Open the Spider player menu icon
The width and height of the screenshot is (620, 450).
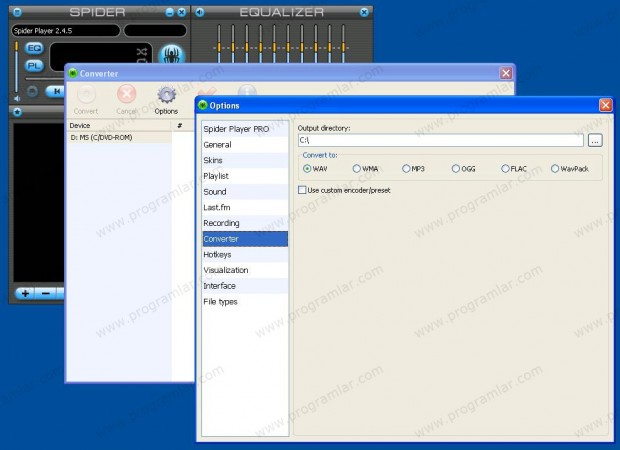pos(17,12)
